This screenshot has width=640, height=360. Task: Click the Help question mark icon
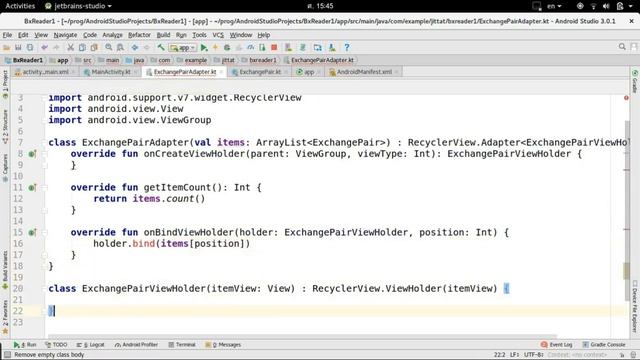[x=347, y=47]
